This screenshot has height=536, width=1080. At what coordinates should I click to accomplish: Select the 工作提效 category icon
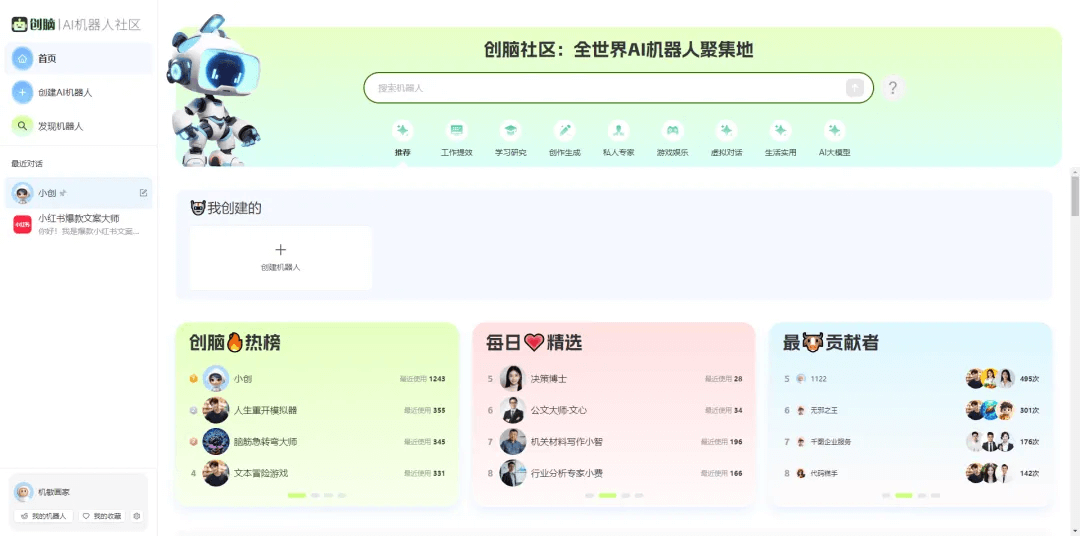pyautogui.click(x=456, y=130)
